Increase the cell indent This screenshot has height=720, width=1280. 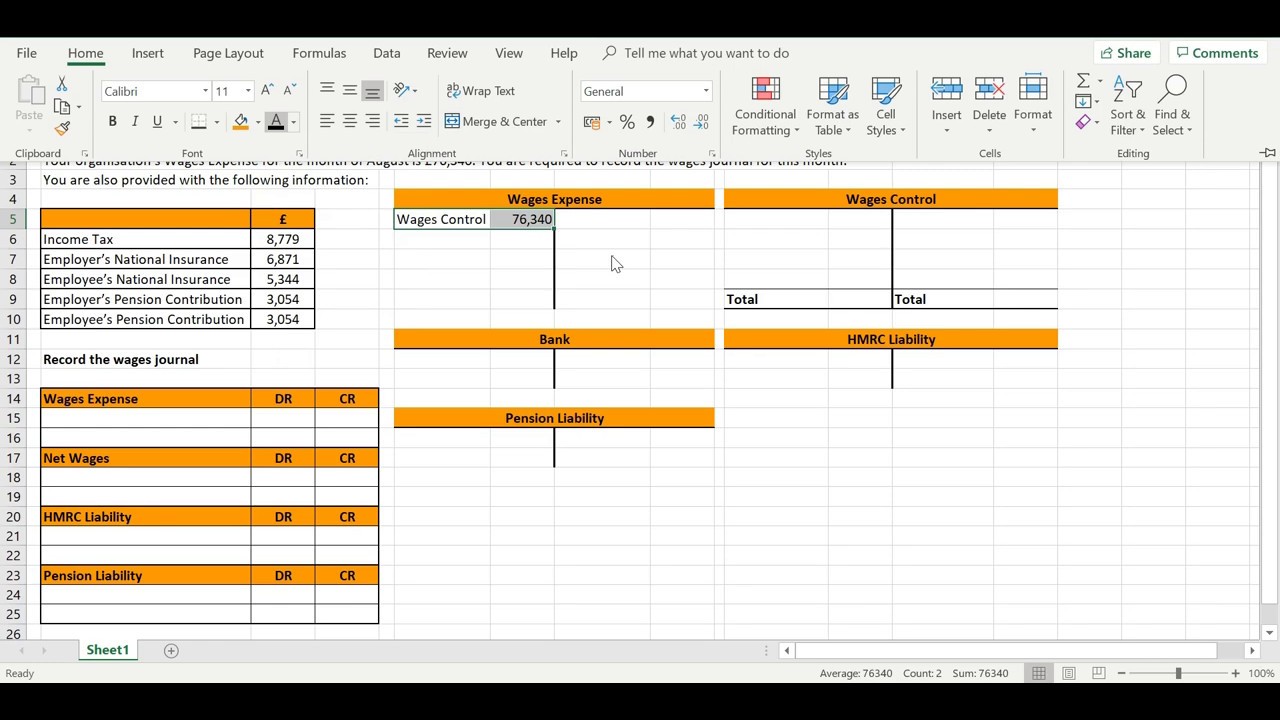[424, 121]
